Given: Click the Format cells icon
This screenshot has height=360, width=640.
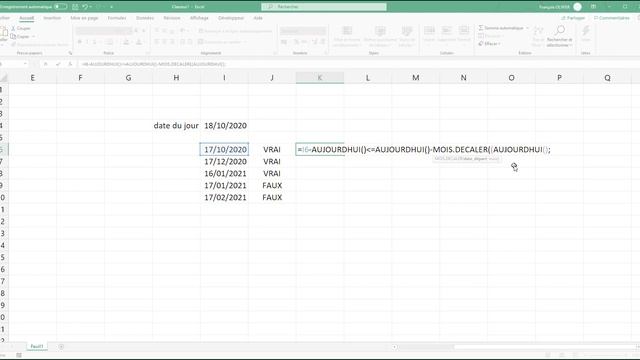Looking at the screenshot, I should (464, 31).
